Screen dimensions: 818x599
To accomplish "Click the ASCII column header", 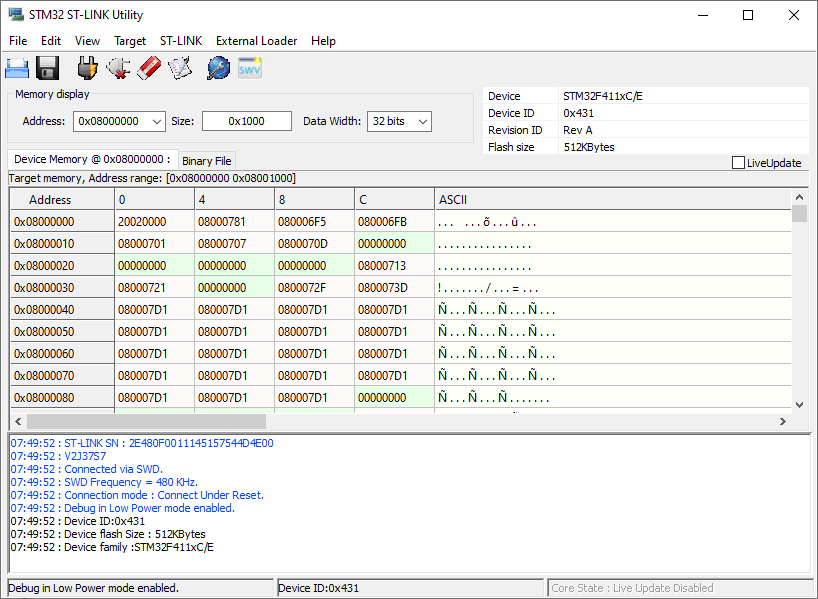I will click(x=613, y=199).
